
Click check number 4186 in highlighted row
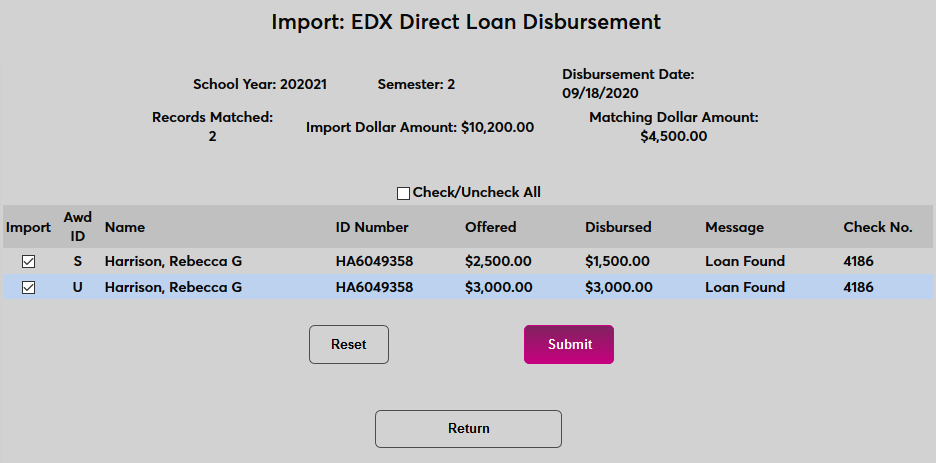(x=859, y=288)
